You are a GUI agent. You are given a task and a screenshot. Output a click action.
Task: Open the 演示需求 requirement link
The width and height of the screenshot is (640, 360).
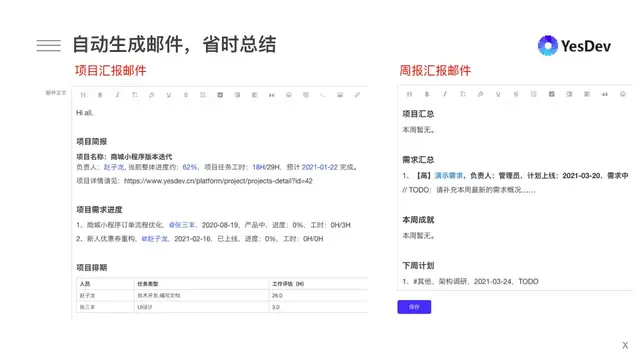pyautogui.click(x=449, y=176)
